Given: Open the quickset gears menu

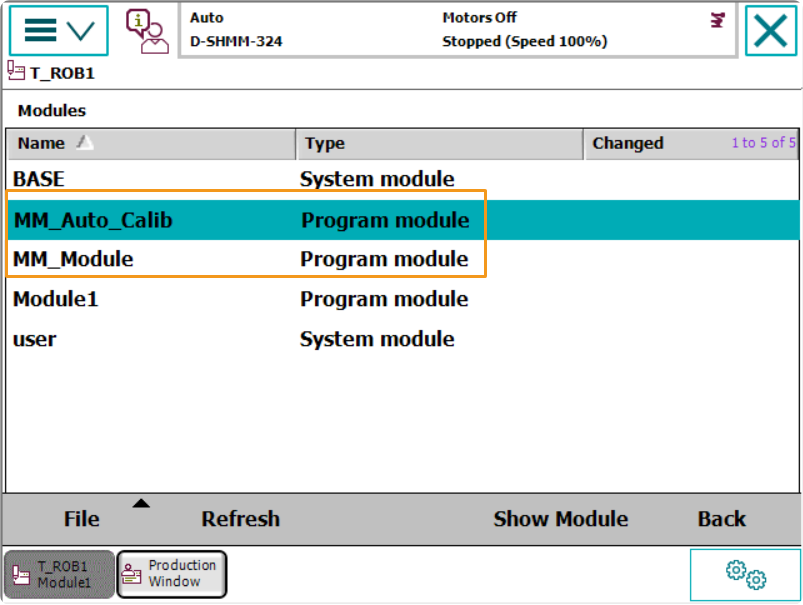Looking at the screenshot, I should [x=745, y=575].
